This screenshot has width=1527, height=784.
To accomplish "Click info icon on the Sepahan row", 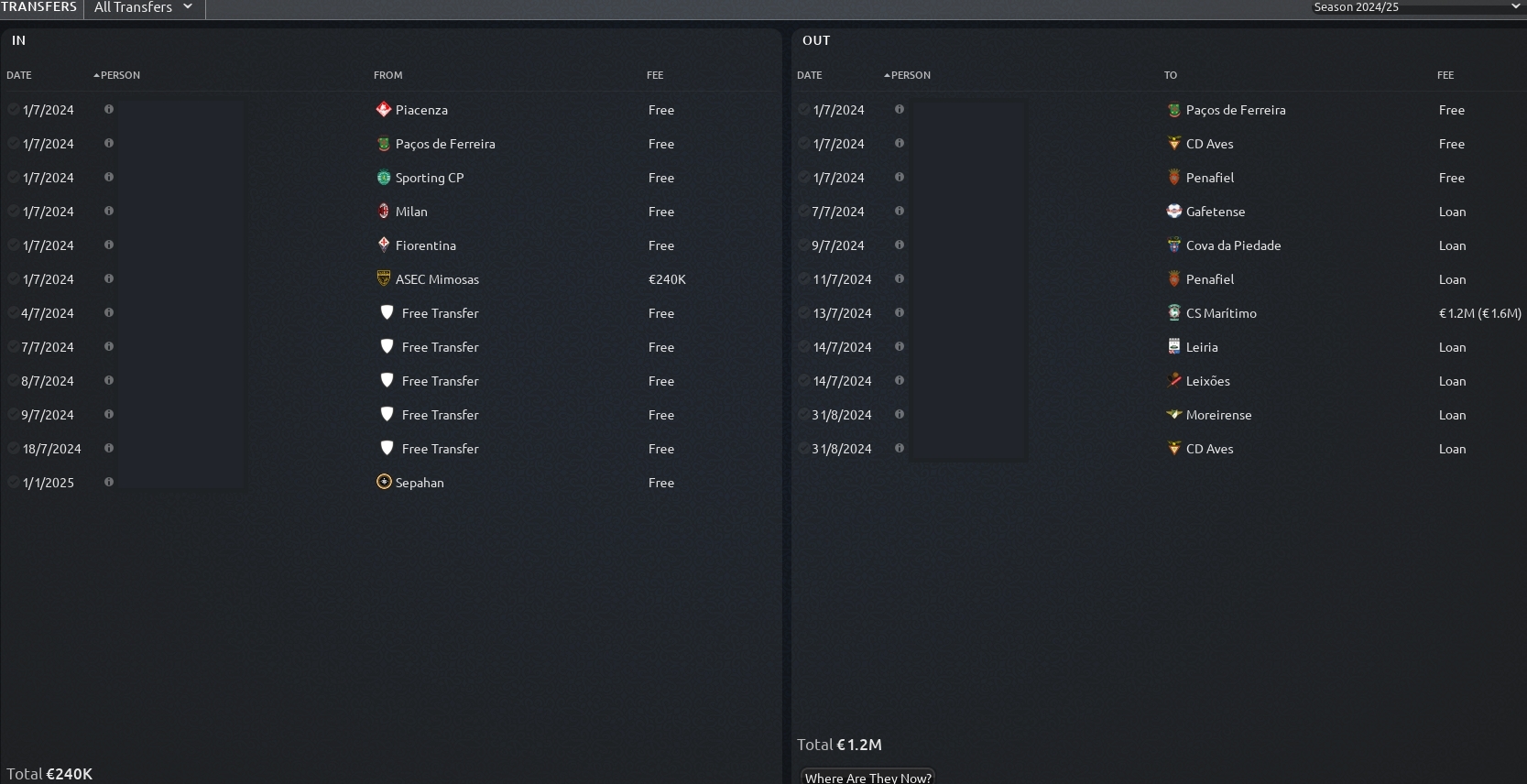I will (109, 482).
